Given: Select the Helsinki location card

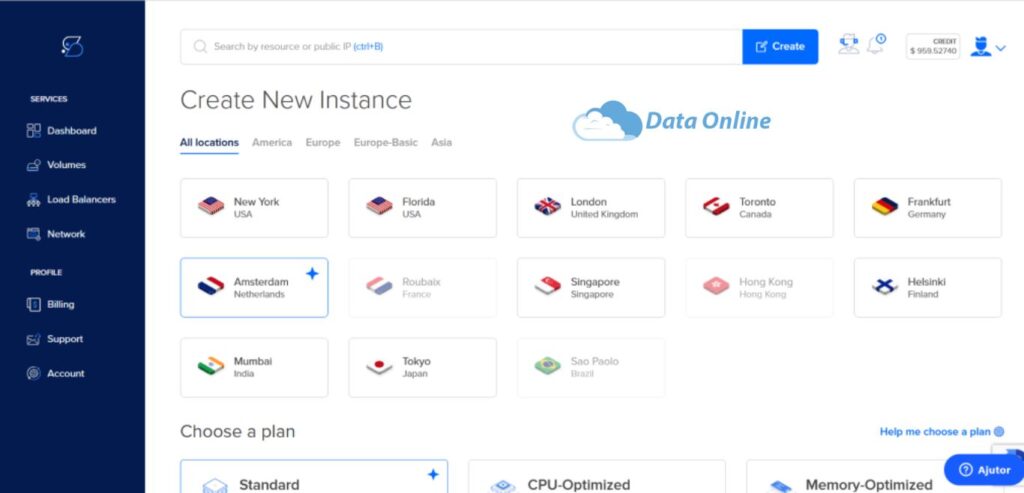Looking at the screenshot, I should 928,287.
